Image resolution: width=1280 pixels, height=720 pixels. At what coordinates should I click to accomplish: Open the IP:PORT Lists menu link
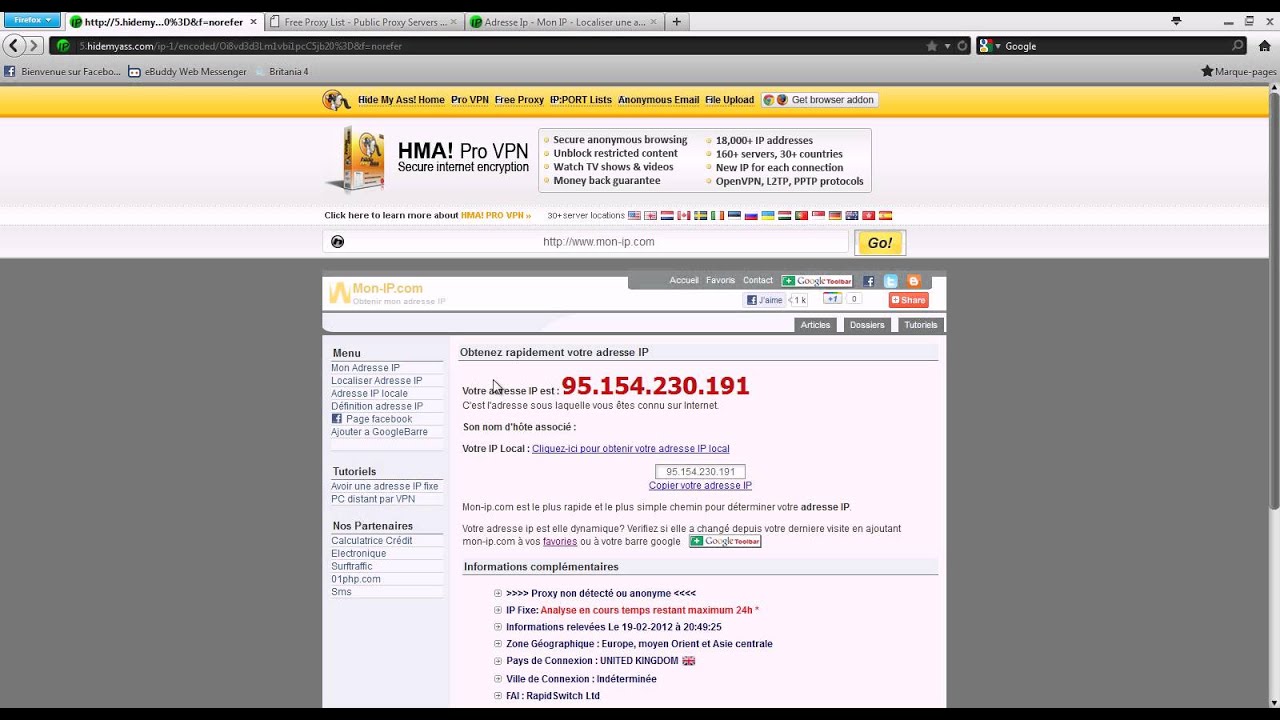pos(581,100)
